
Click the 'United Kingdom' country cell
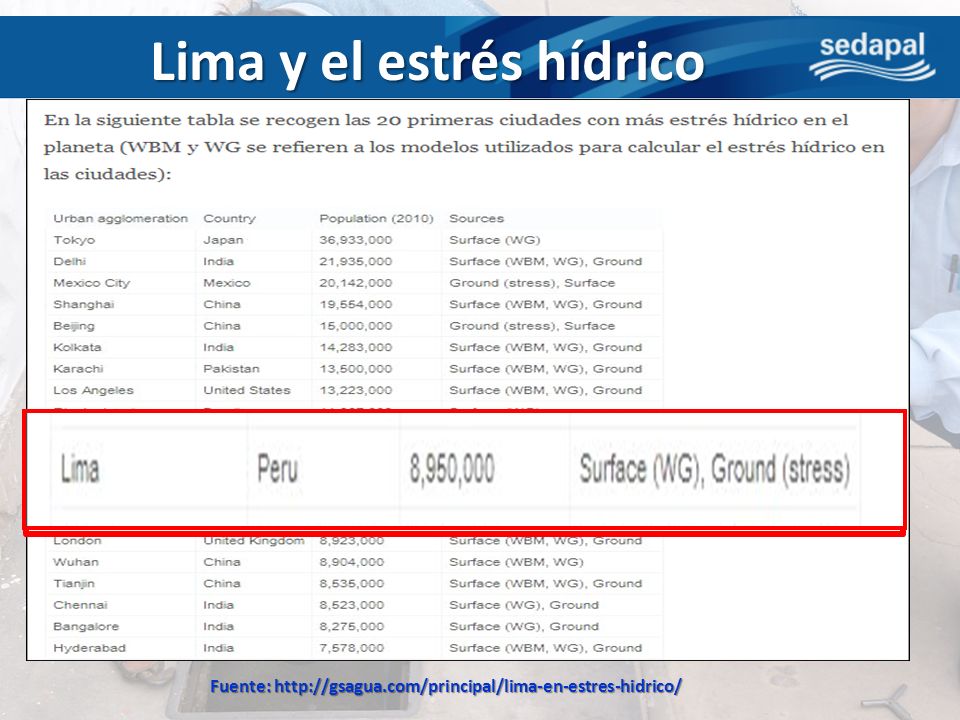coord(253,541)
